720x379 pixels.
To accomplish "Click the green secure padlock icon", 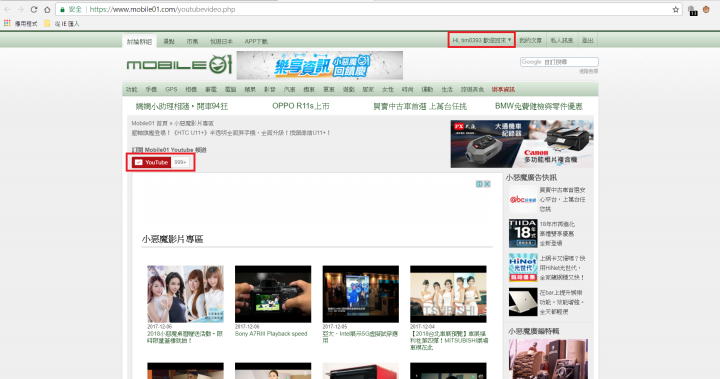I will click(x=62, y=9).
